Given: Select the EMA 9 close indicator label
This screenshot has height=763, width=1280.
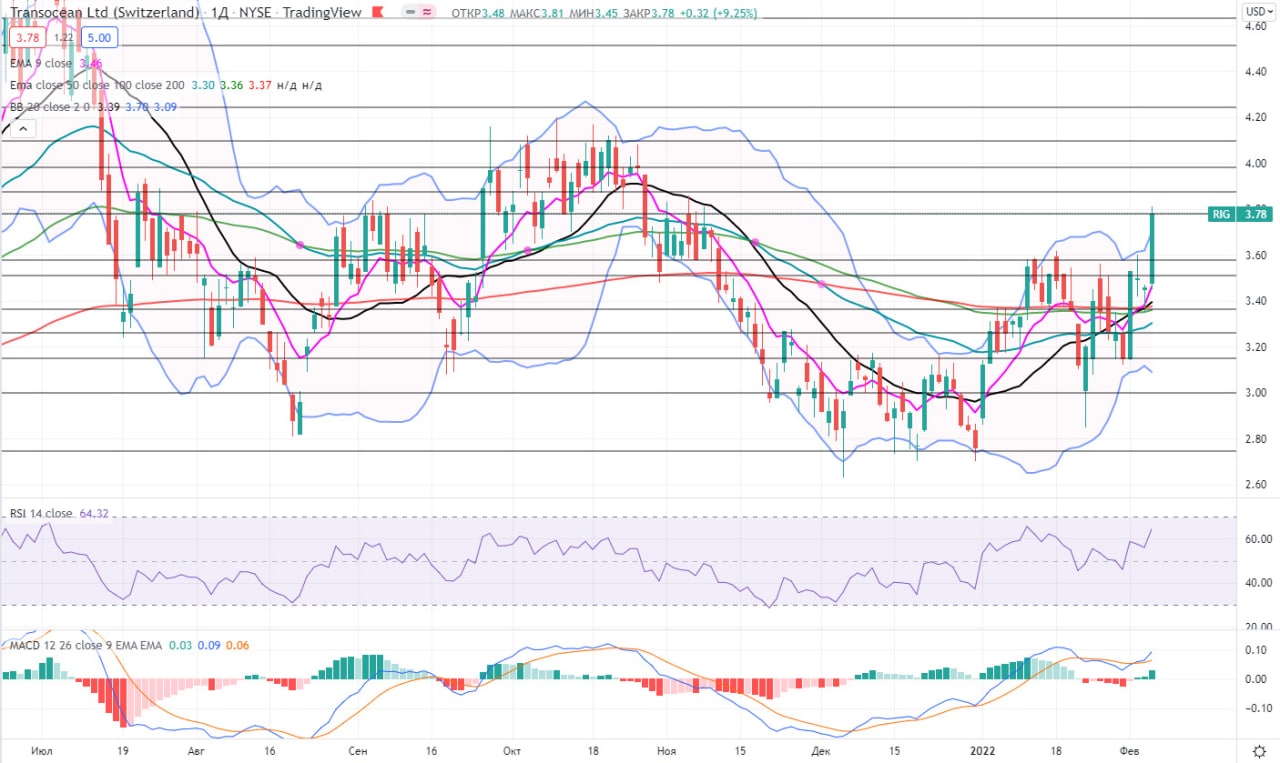Looking at the screenshot, I should click(x=40, y=63).
